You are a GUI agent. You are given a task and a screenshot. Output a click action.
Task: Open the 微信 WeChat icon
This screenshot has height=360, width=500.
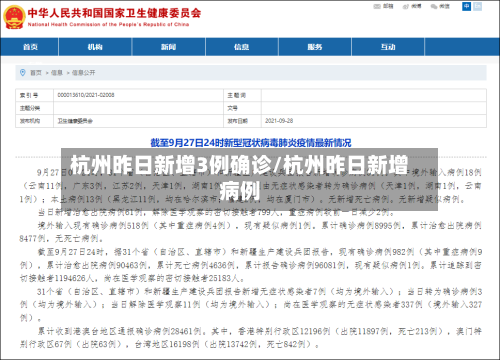(434, 6)
